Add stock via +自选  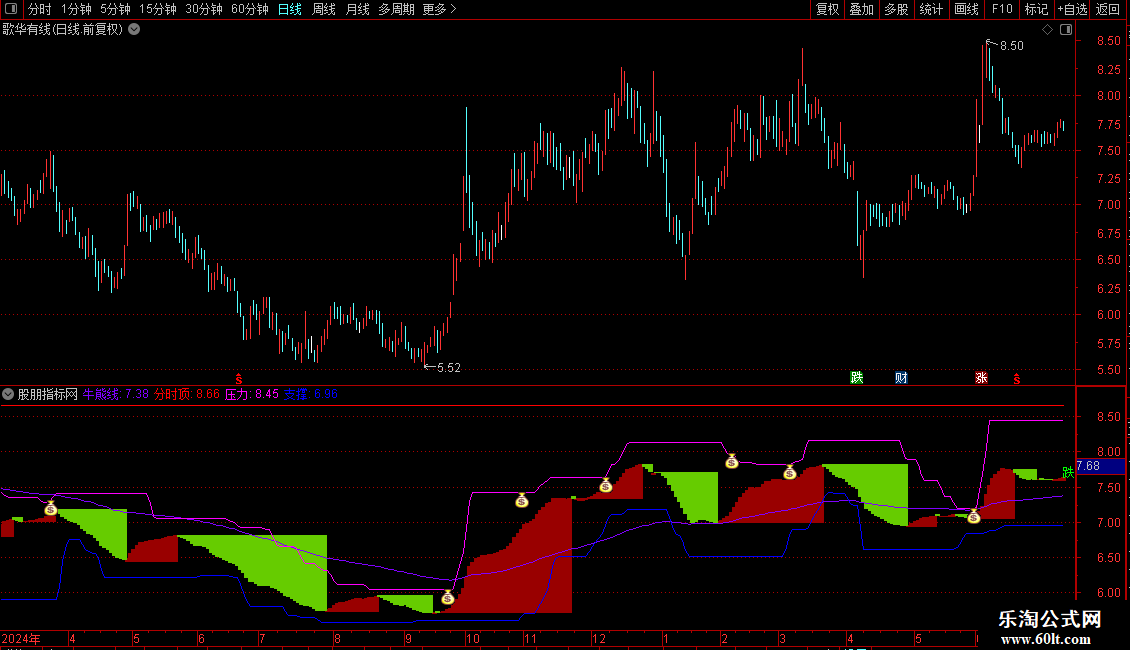[1072, 9]
